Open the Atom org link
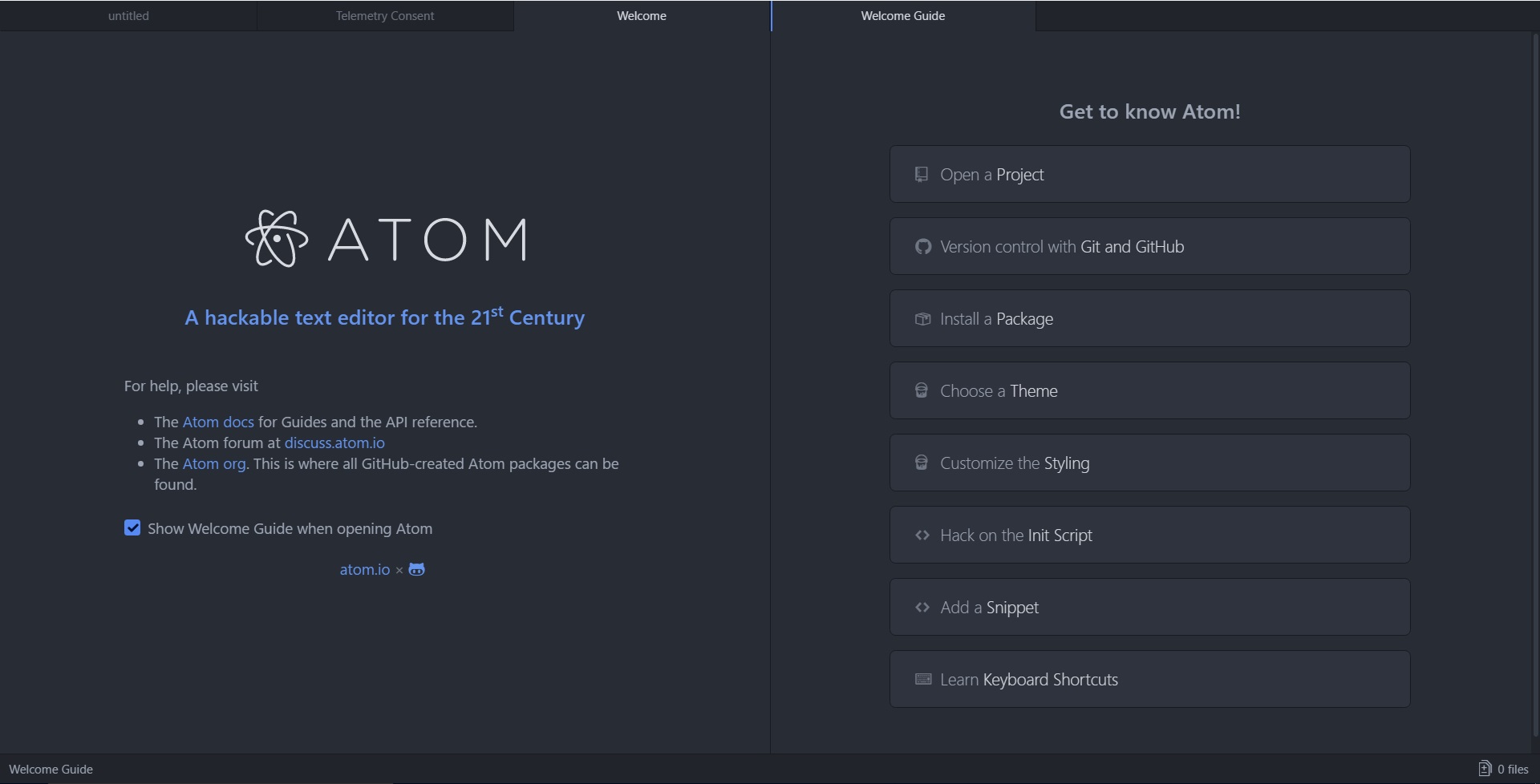Image resolution: width=1540 pixels, height=784 pixels. coord(214,463)
